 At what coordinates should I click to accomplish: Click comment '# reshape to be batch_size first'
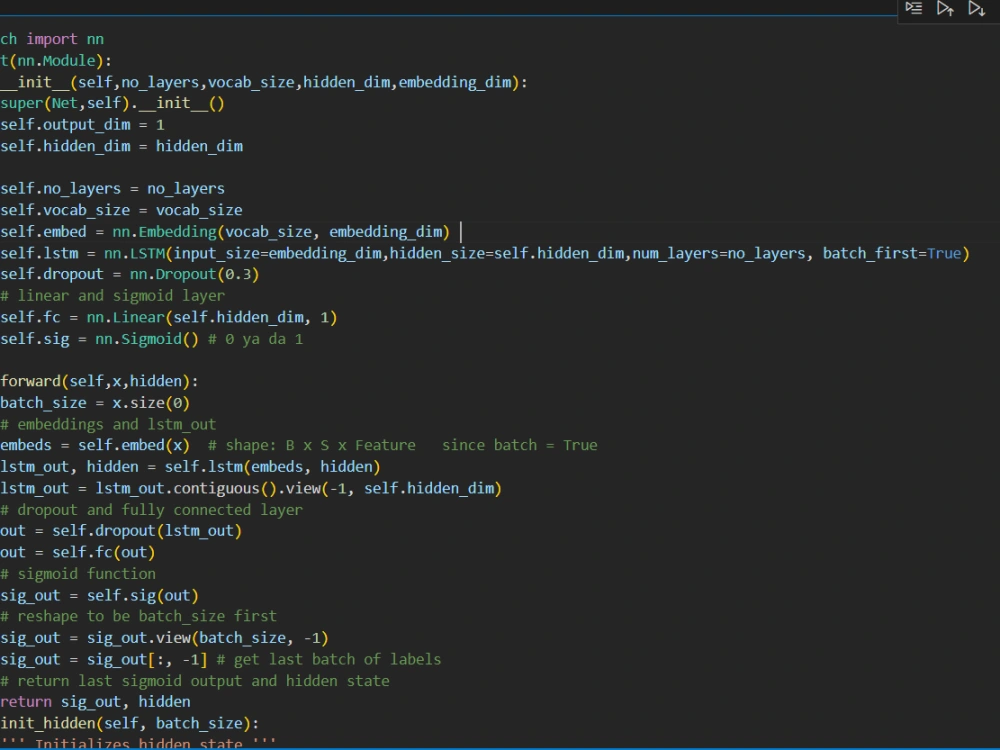[138, 617]
